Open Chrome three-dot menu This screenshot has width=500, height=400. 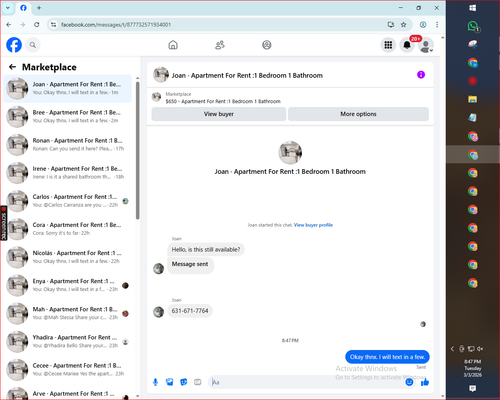(x=437, y=25)
